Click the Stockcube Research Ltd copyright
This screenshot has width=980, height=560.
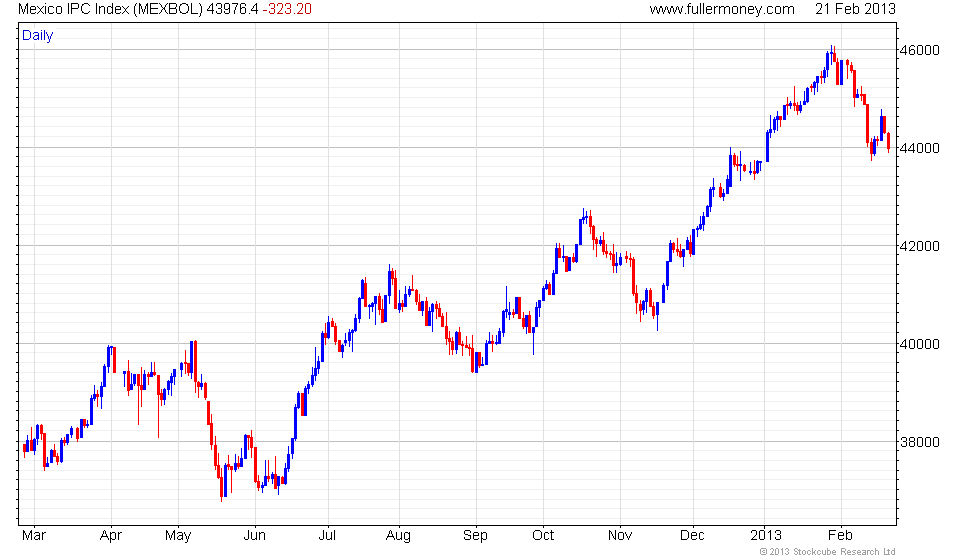(828, 552)
